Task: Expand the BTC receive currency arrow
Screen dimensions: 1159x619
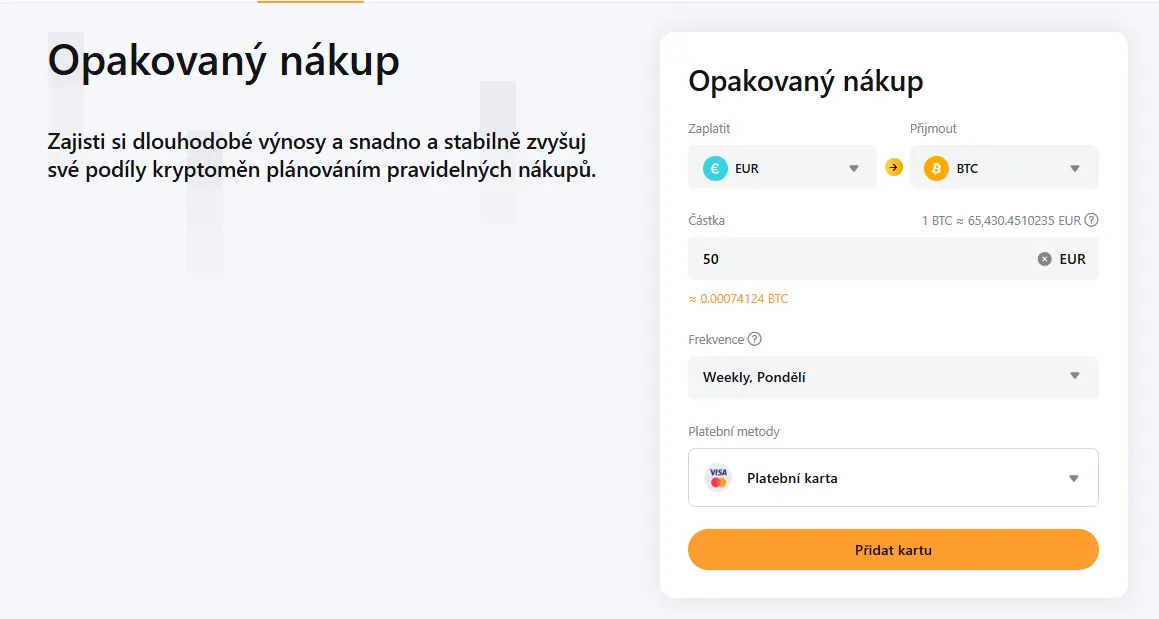Action: coord(1075,168)
